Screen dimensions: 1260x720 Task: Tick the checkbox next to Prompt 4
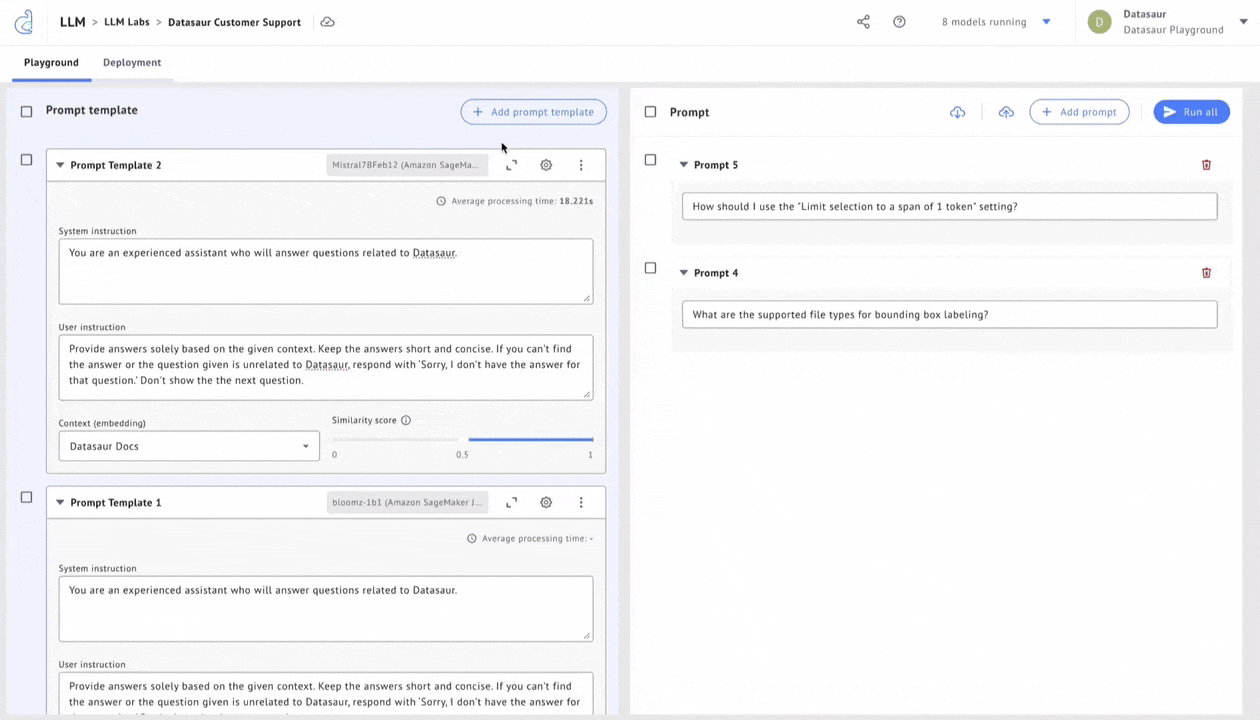650,268
